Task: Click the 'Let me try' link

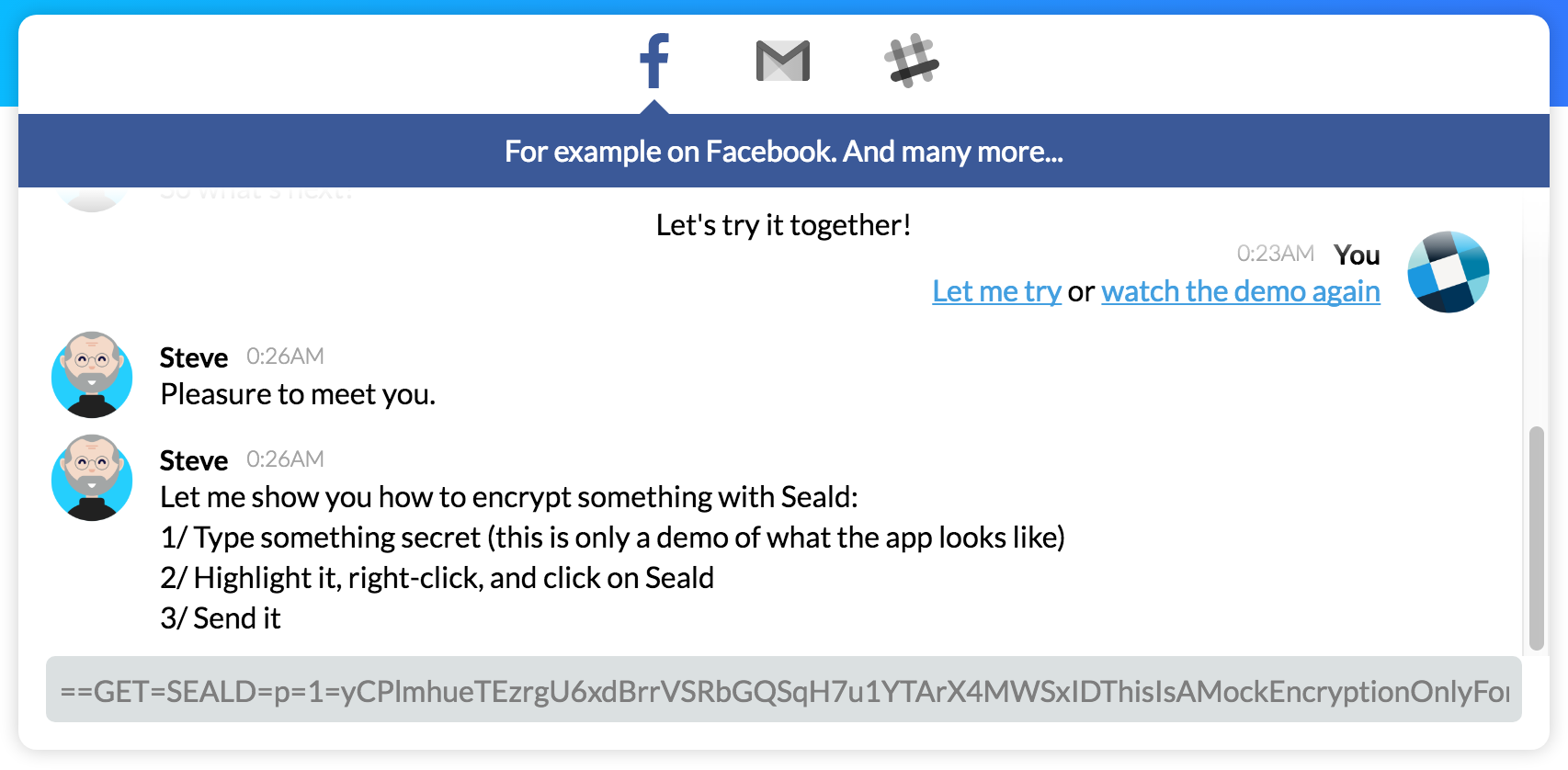Action: pos(996,291)
